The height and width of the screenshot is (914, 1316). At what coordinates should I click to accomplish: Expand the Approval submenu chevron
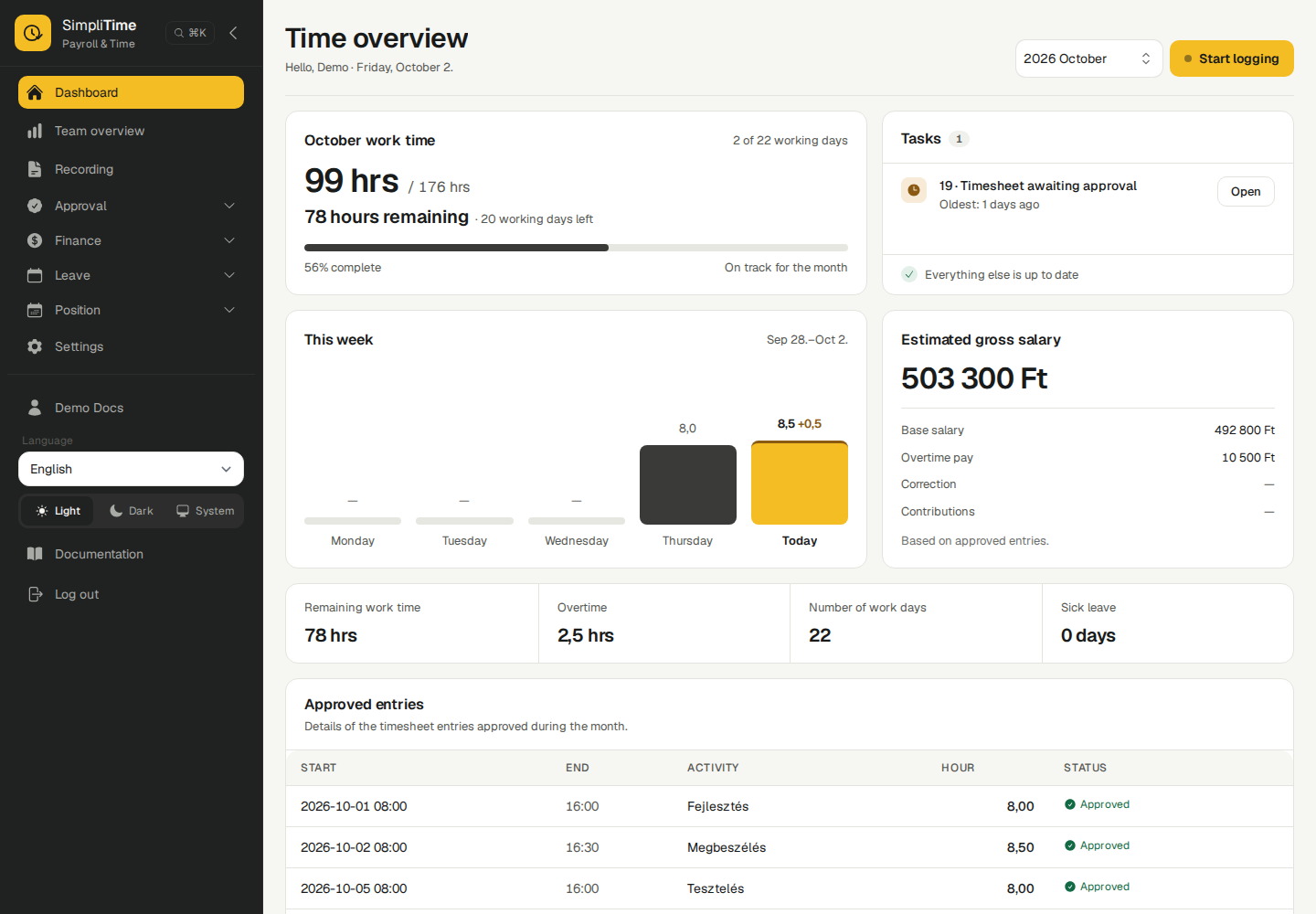pyautogui.click(x=229, y=206)
